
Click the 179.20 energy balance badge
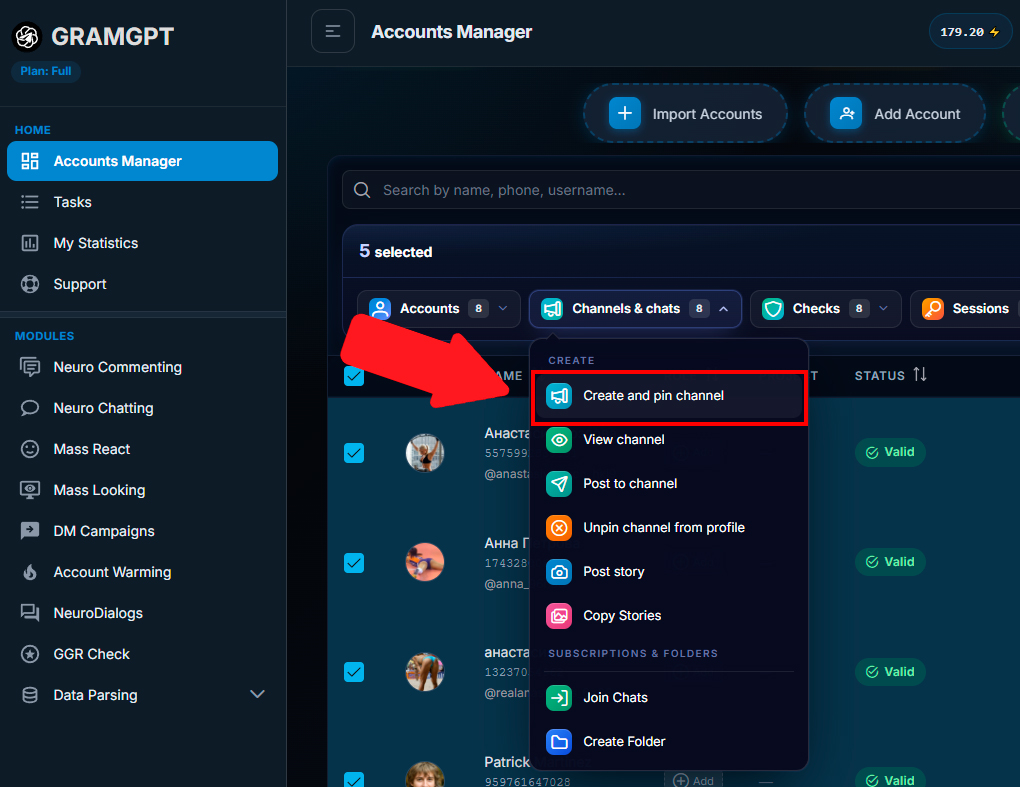[x=970, y=32]
